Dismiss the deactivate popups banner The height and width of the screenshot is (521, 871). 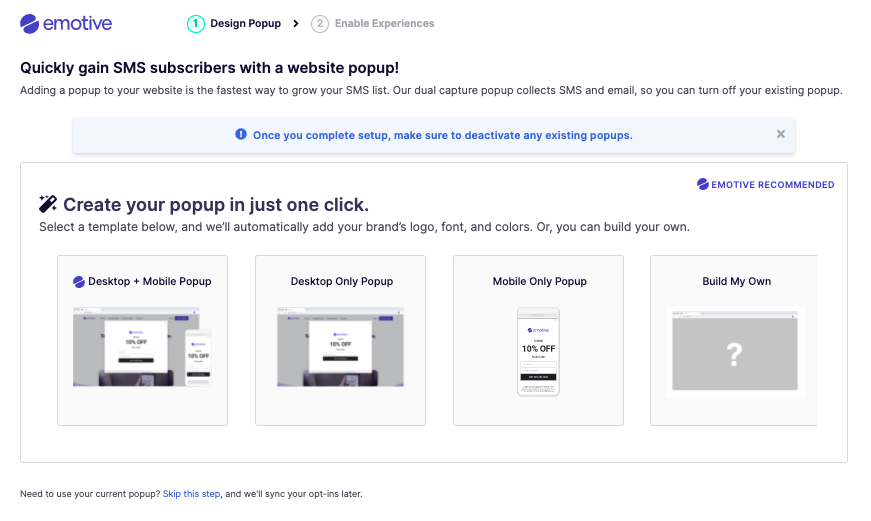780,134
